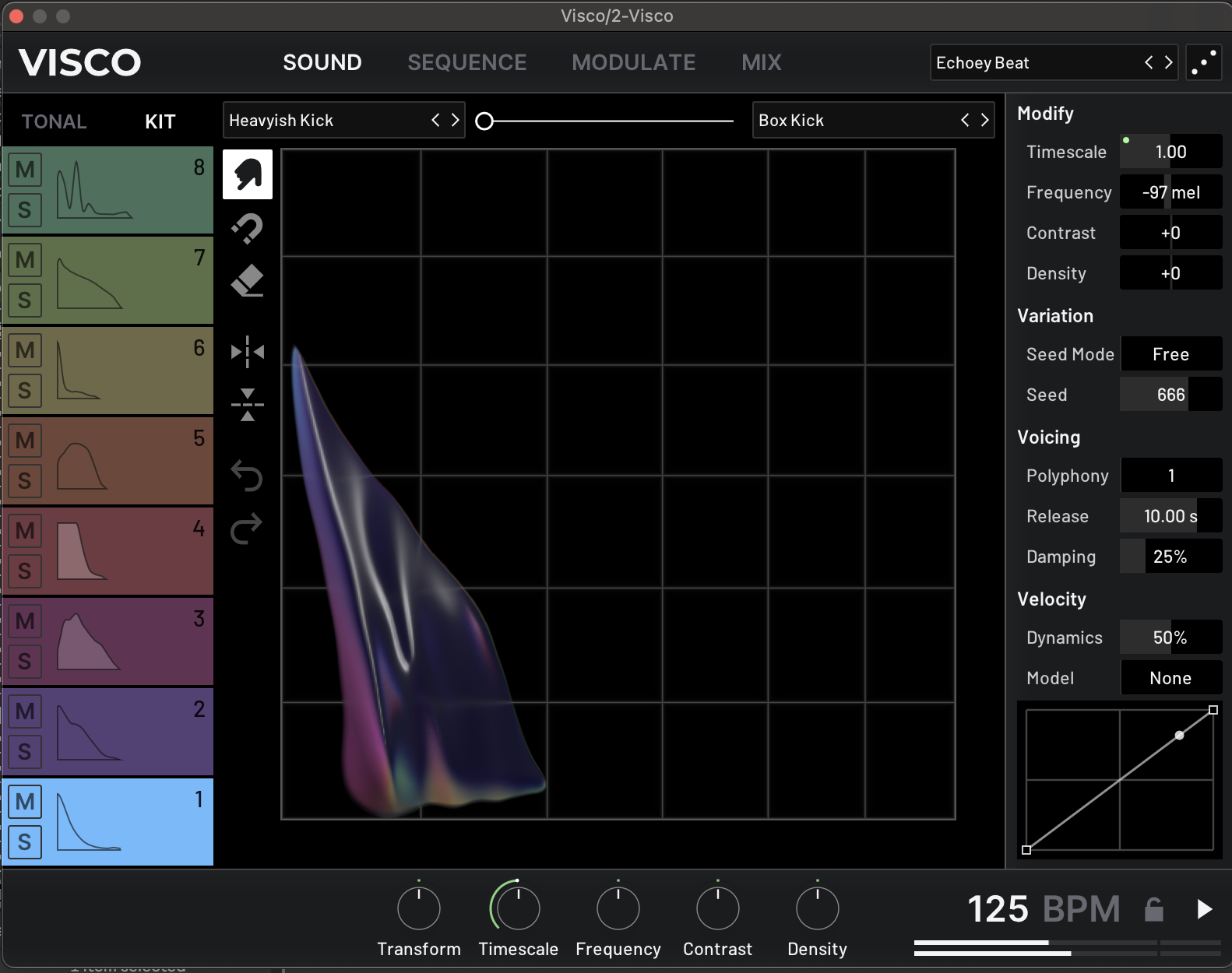Click the bottom Frequency knob
The image size is (1232, 973).
click(x=618, y=908)
